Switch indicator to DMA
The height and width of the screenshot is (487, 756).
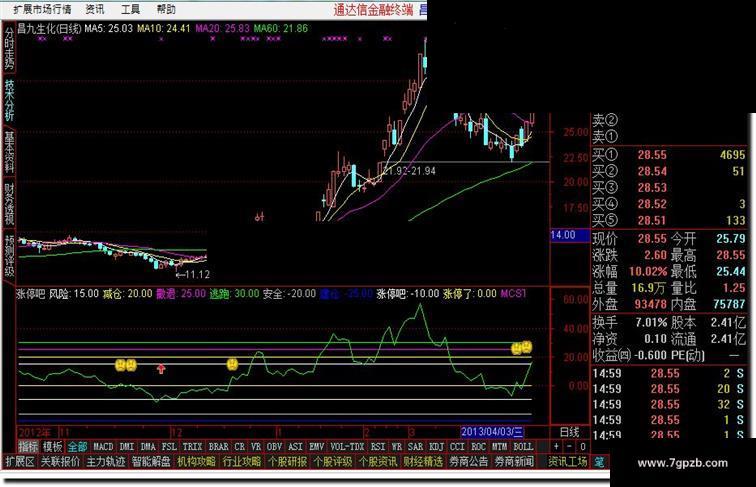(x=148, y=446)
